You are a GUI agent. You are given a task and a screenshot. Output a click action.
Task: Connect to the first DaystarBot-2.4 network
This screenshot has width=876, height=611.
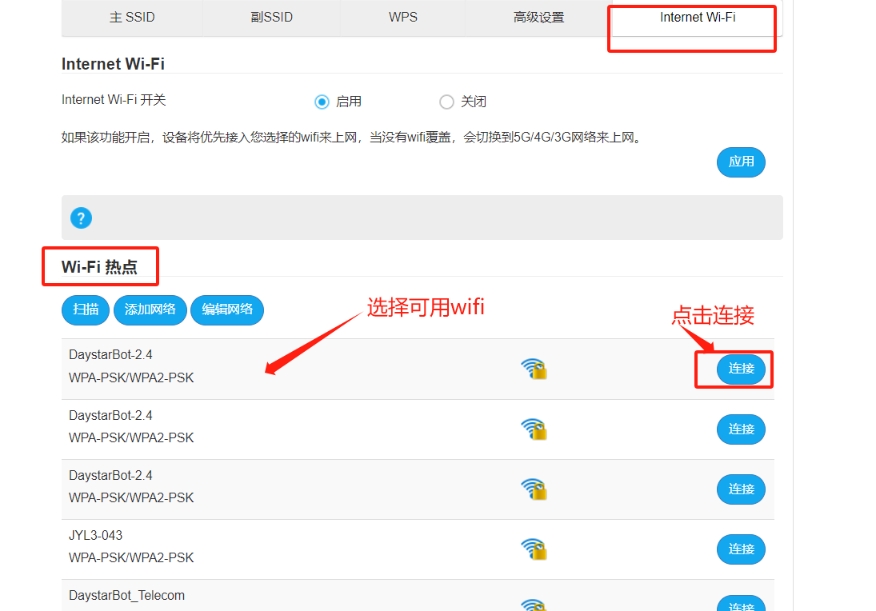[x=741, y=369]
